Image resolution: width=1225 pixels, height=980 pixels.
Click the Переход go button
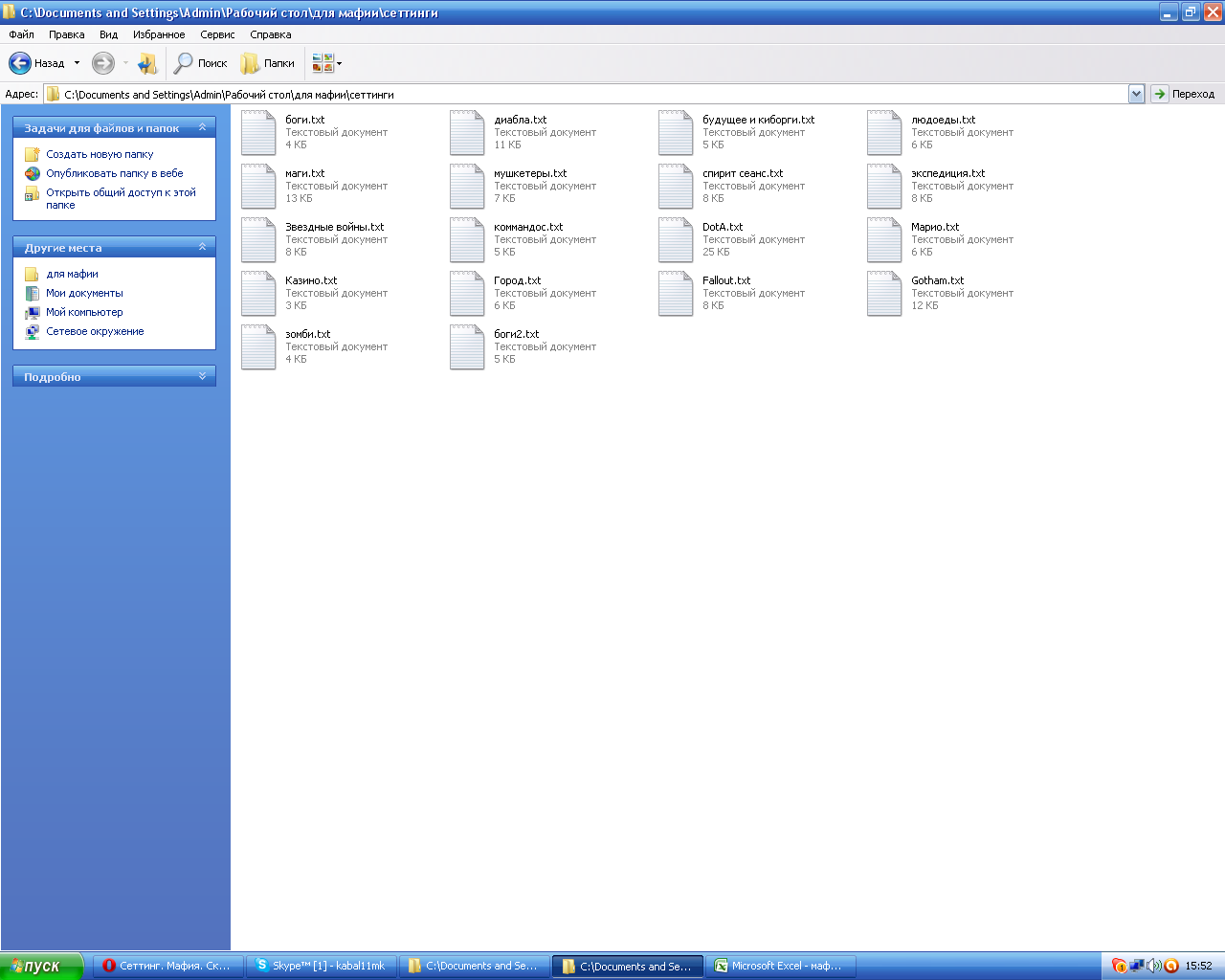1184,94
